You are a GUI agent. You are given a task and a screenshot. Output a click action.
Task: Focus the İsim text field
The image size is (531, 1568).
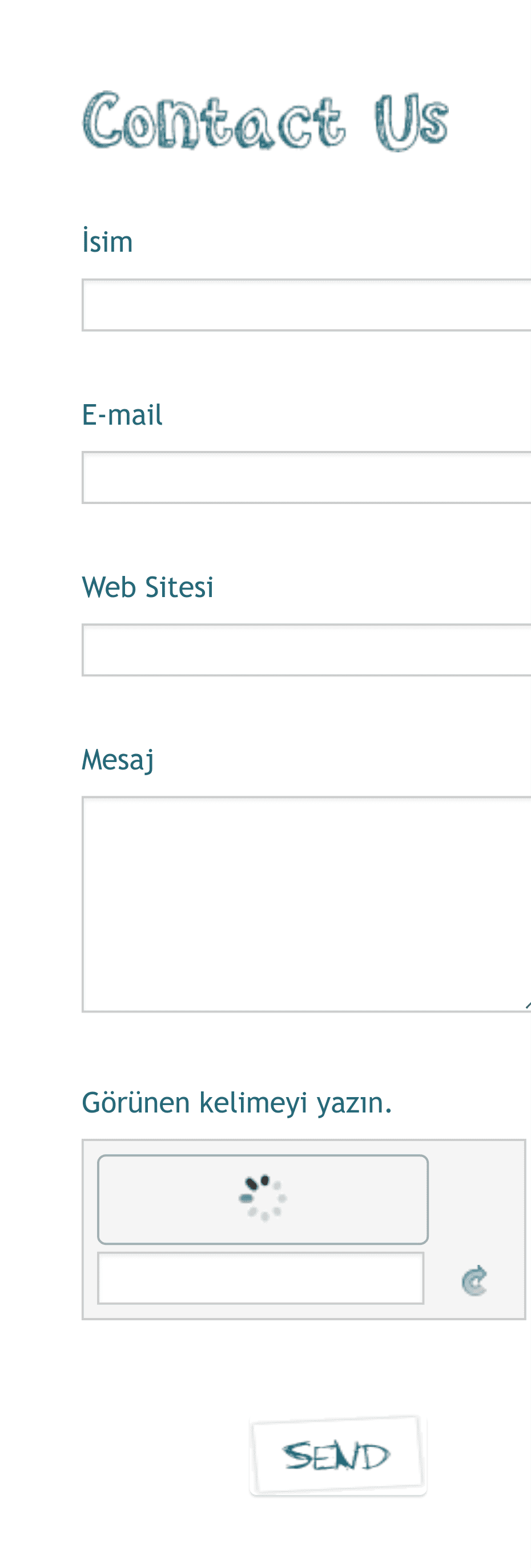[306, 305]
